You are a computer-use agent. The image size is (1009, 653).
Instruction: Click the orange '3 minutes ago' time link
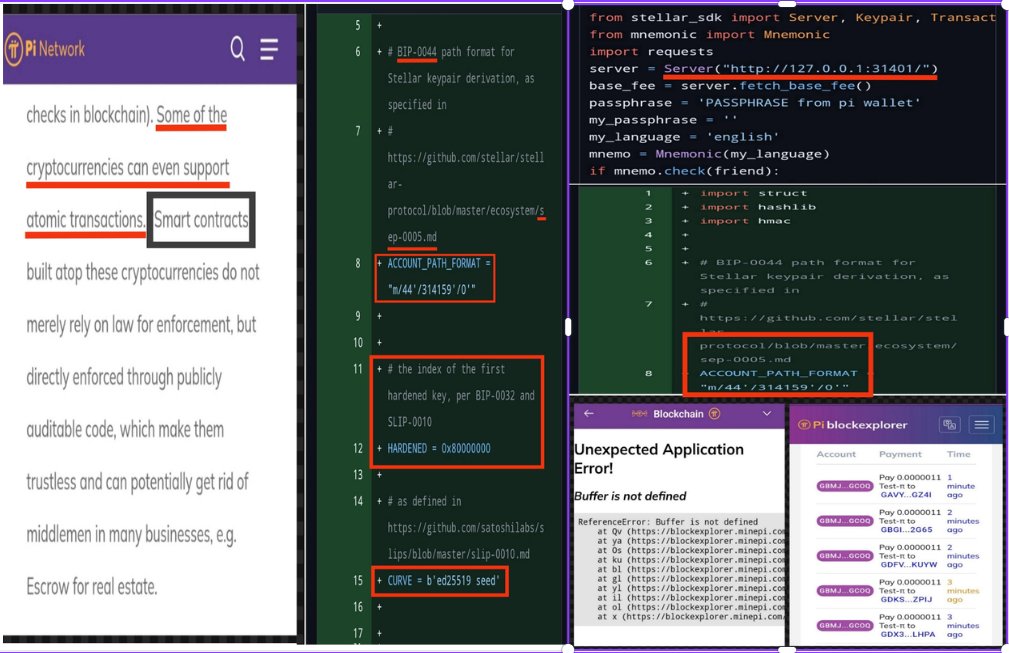tap(962, 591)
